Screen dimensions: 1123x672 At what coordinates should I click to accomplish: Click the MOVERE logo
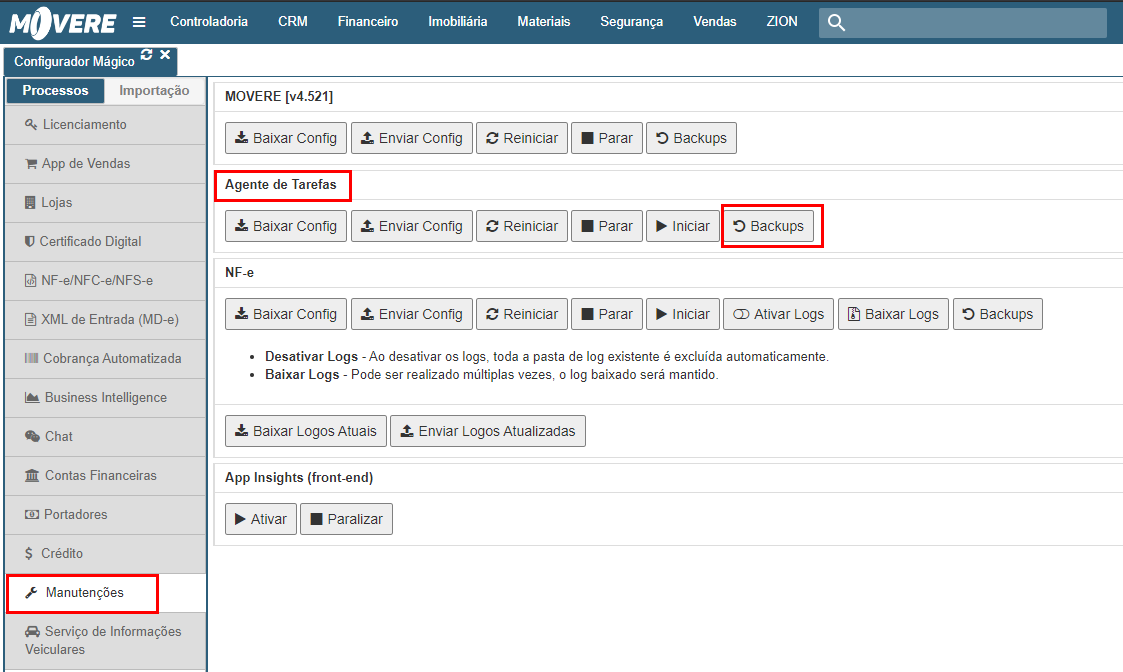62,22
